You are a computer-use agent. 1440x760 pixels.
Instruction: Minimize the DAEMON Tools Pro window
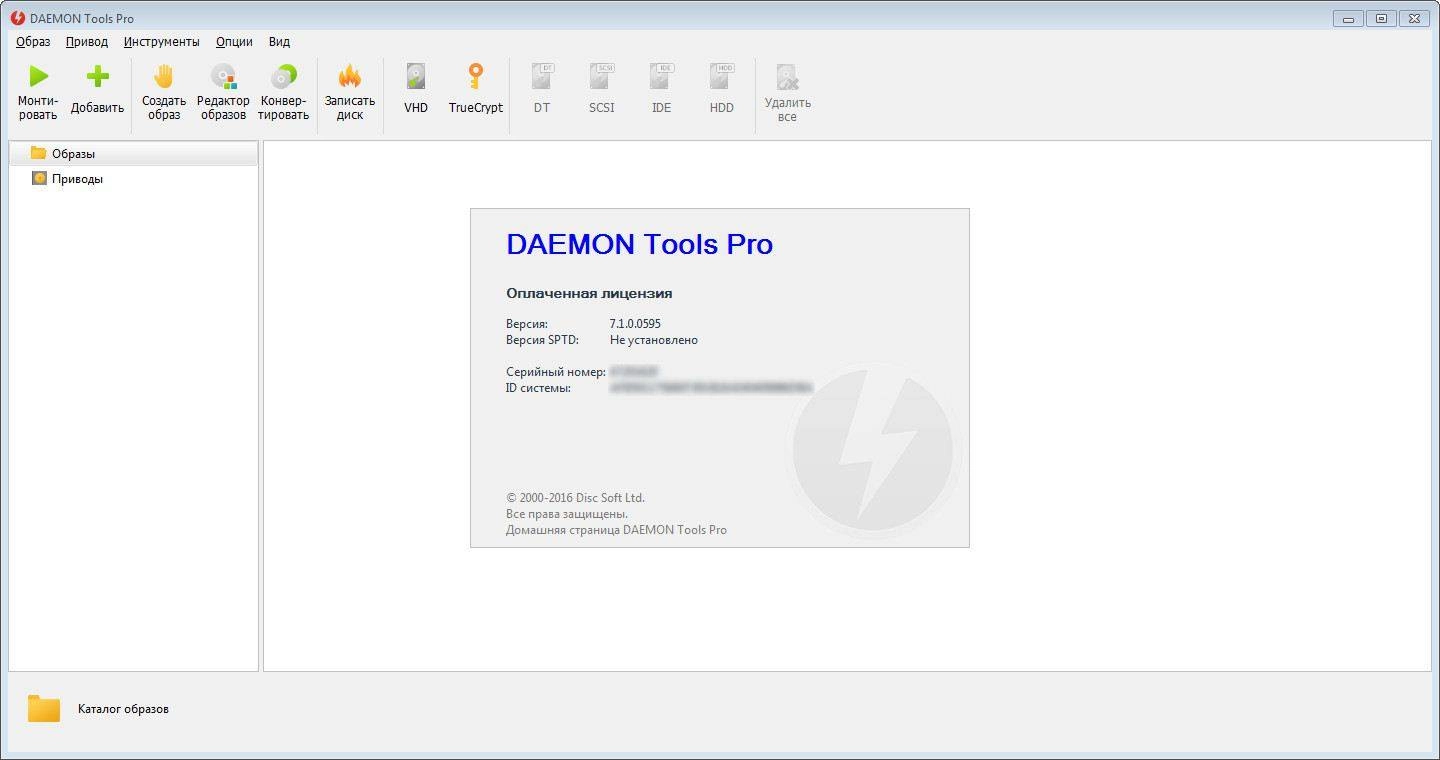coord(1348,18)
